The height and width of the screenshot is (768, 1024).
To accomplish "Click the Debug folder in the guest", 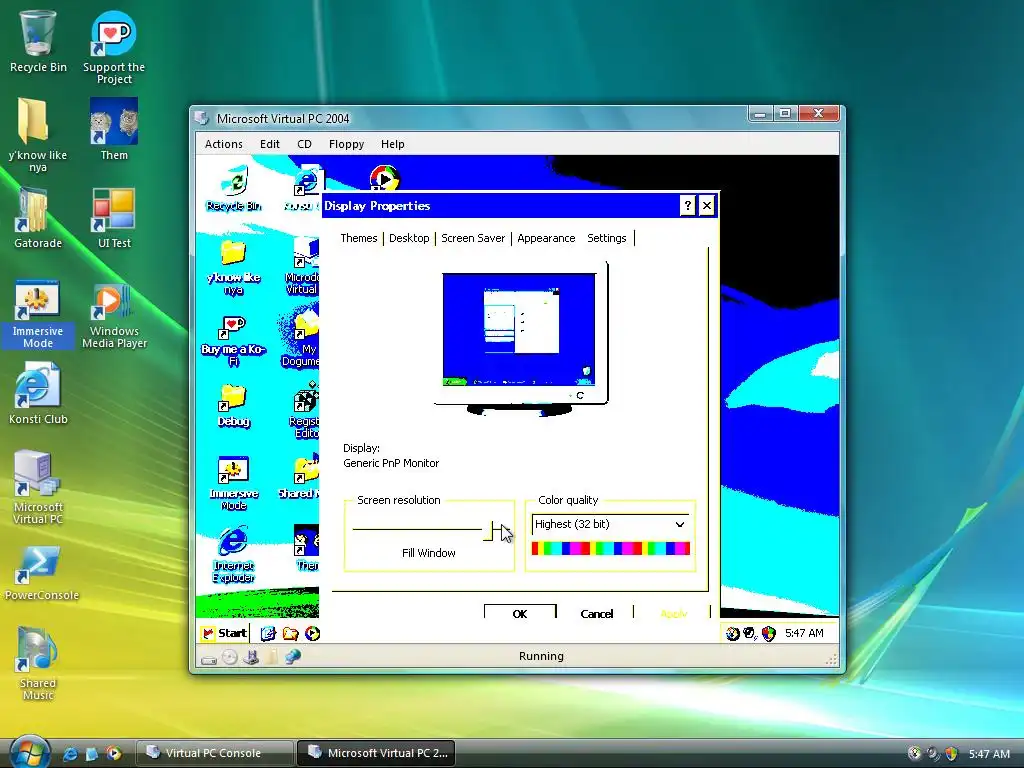I will point(233,405).
